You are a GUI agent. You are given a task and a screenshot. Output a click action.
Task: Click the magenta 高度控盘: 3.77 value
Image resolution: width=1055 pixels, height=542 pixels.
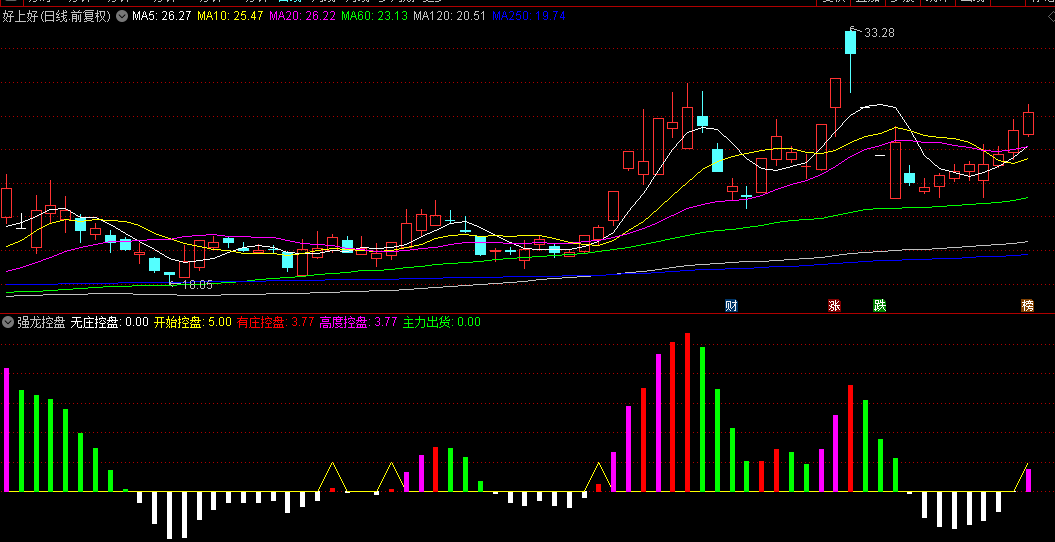click(x=359, y=322)
